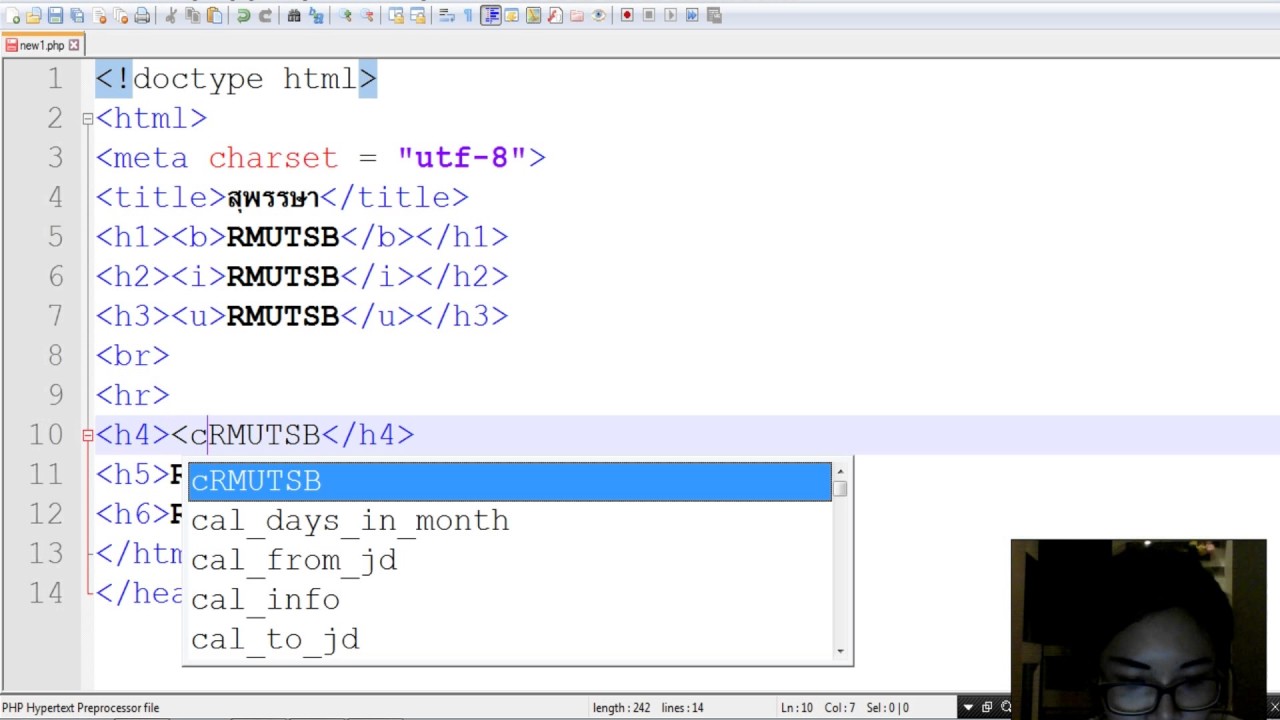1280x720 pixels.
Task: Click Save Current Recorded Macro icon
Action: tap(714, 15)
